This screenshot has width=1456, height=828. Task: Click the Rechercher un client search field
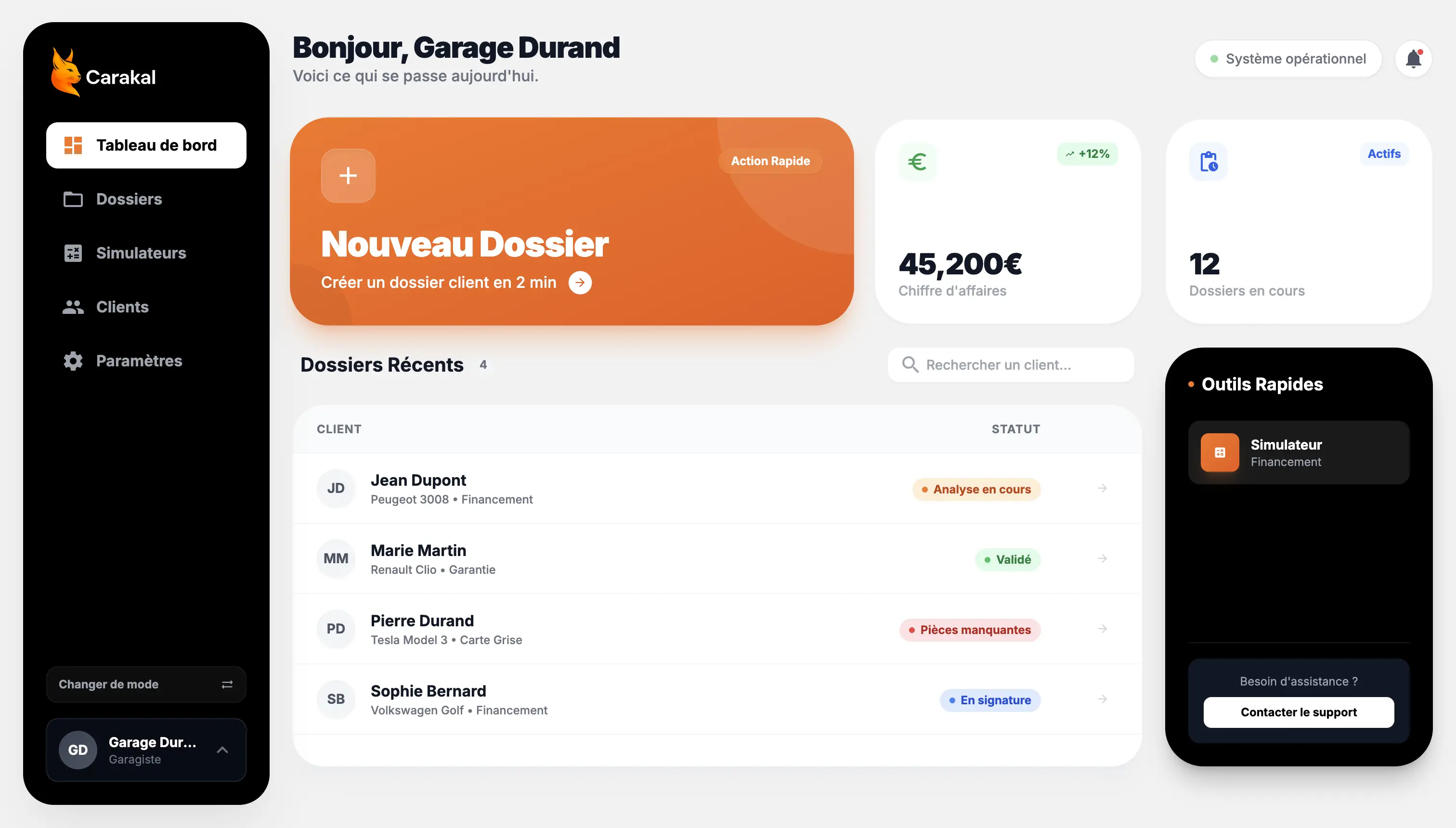click(1011, 364)
